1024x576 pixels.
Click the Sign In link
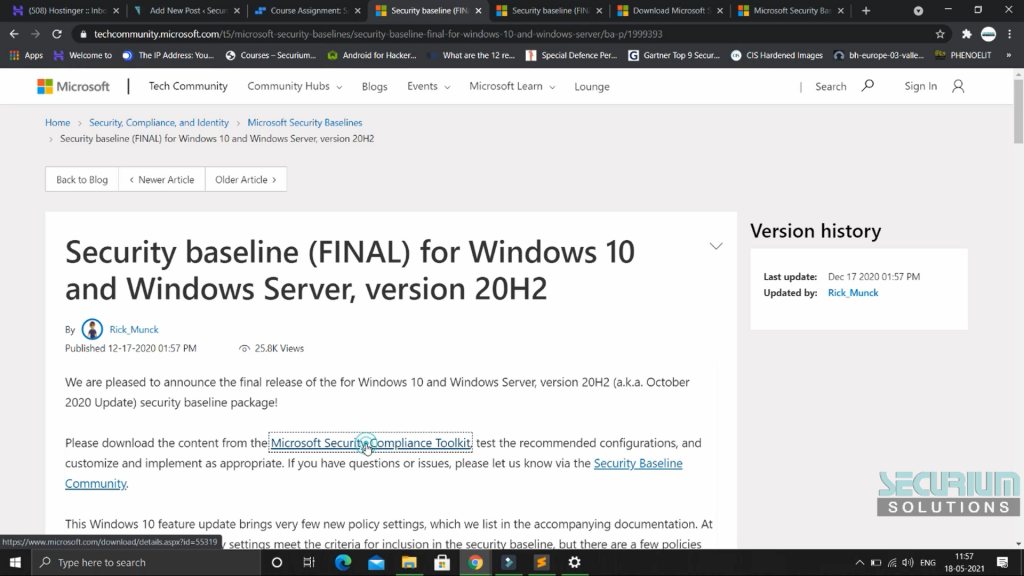[920, 86]
